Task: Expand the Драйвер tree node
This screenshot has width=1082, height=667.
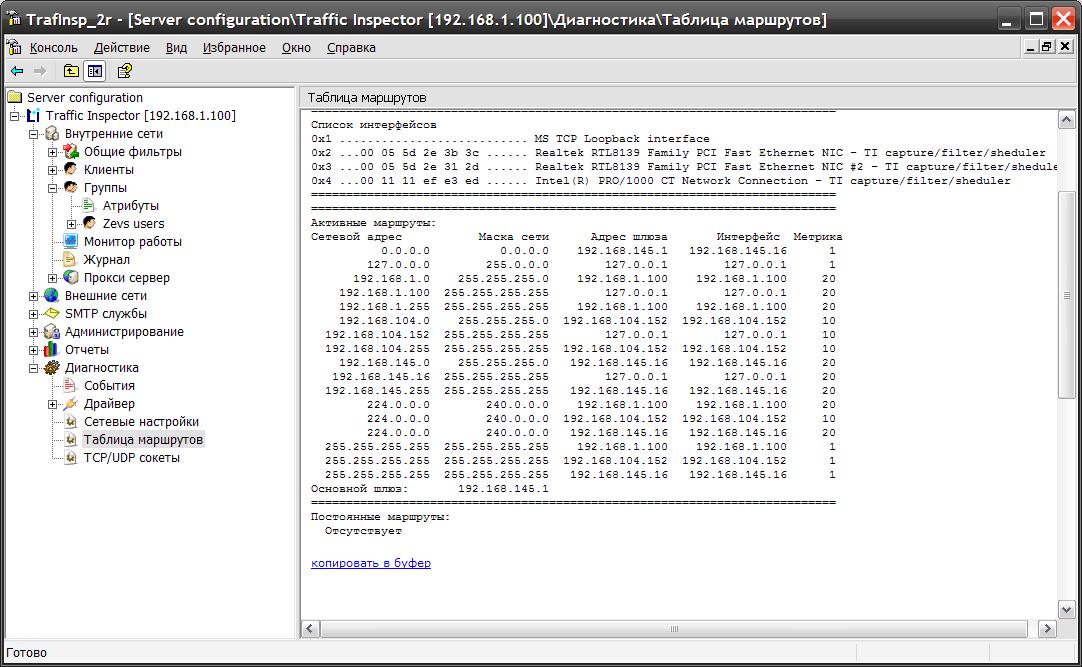Action: pyautogui.click(x=53, y=404)
